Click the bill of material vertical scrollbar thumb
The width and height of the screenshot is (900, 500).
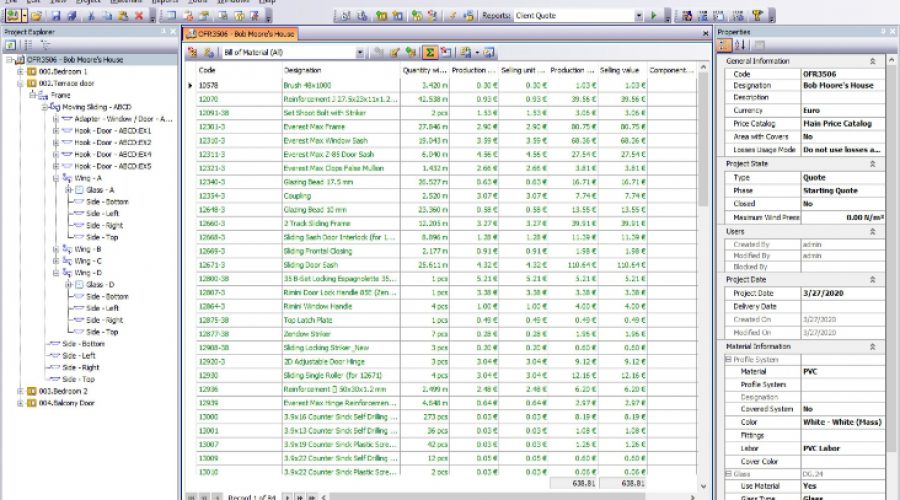click(x=703, y=141)
